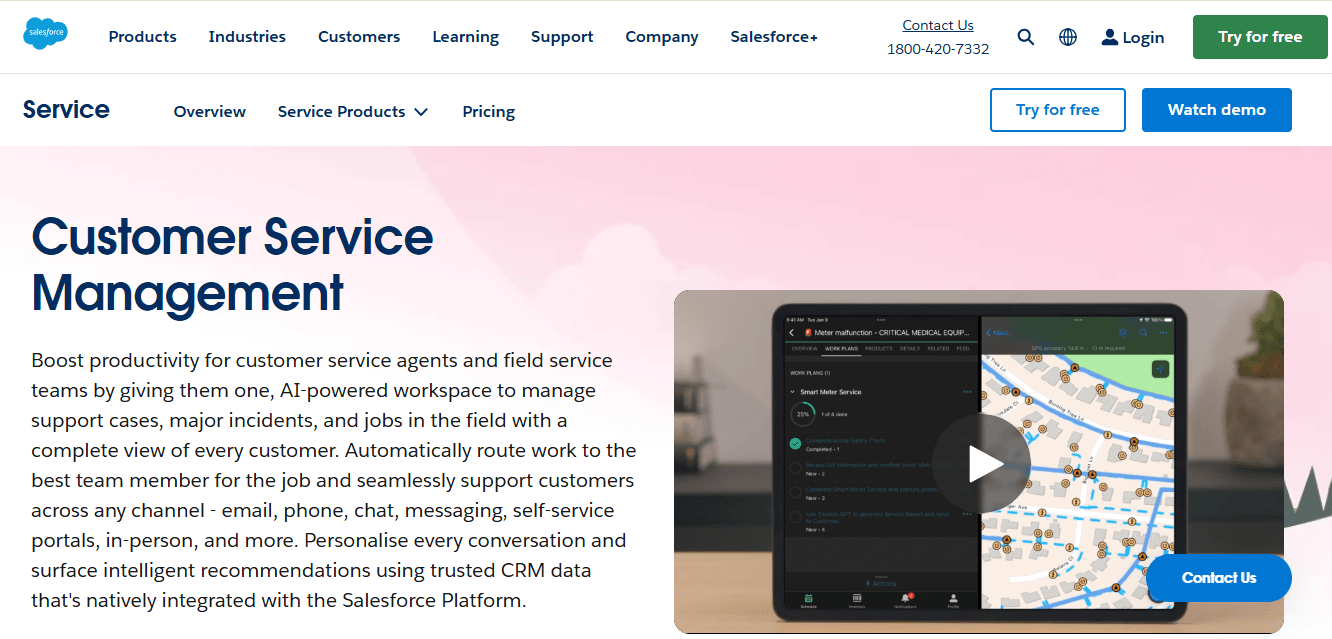Open the Company menu
This screenshot has width=1332, height=639.
(662, 37)
